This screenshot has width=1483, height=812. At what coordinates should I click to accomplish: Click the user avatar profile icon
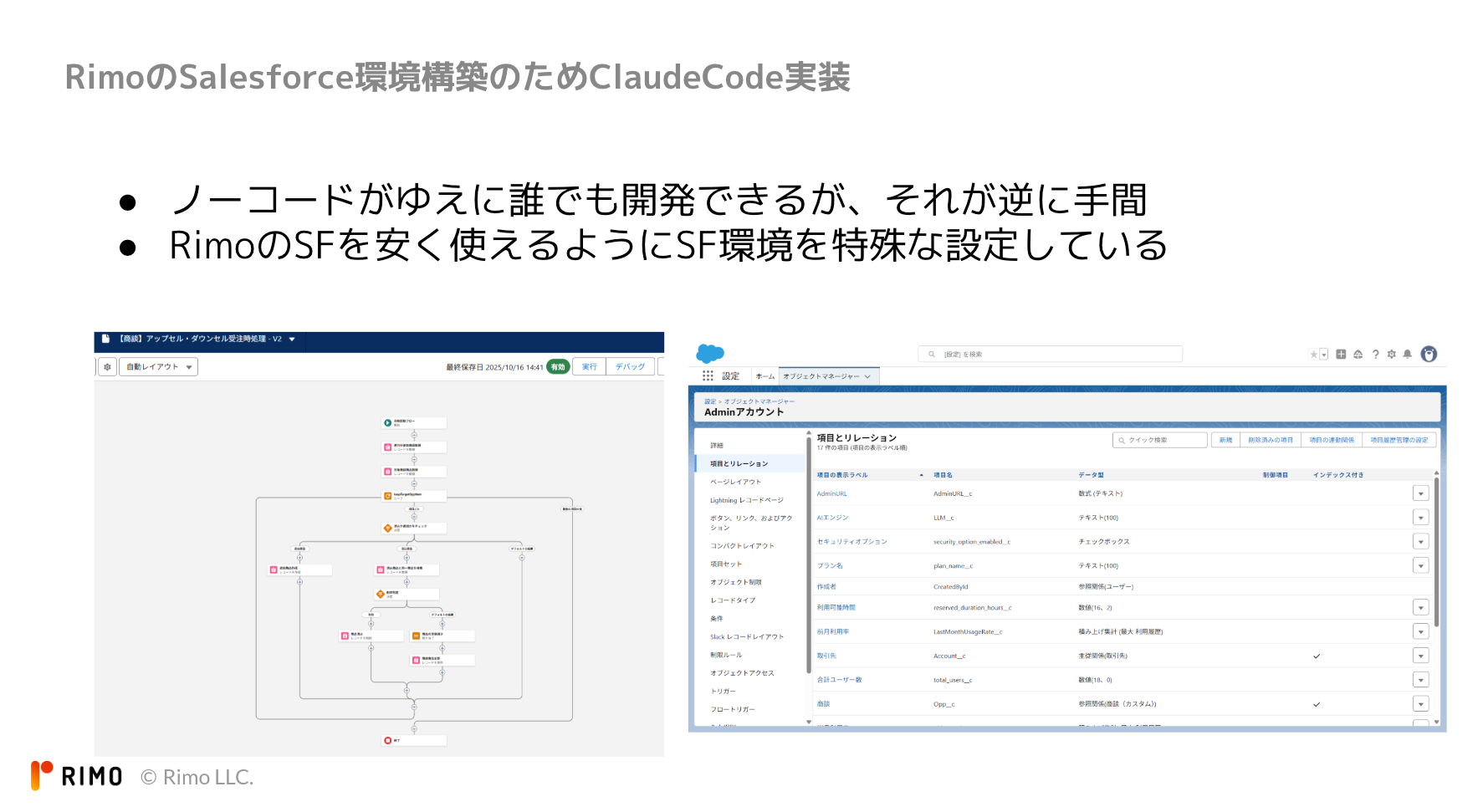coord(1429,355)
